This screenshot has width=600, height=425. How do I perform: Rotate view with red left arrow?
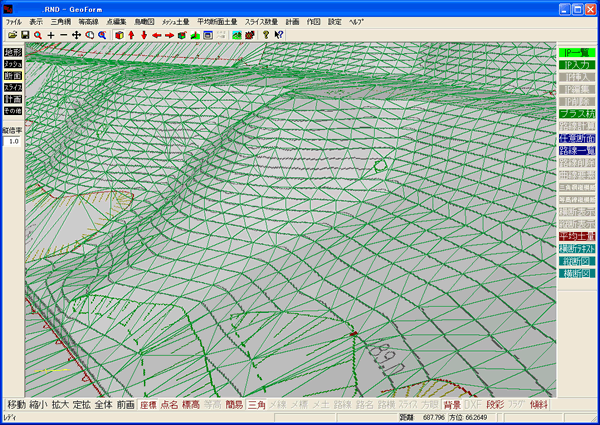157,35
